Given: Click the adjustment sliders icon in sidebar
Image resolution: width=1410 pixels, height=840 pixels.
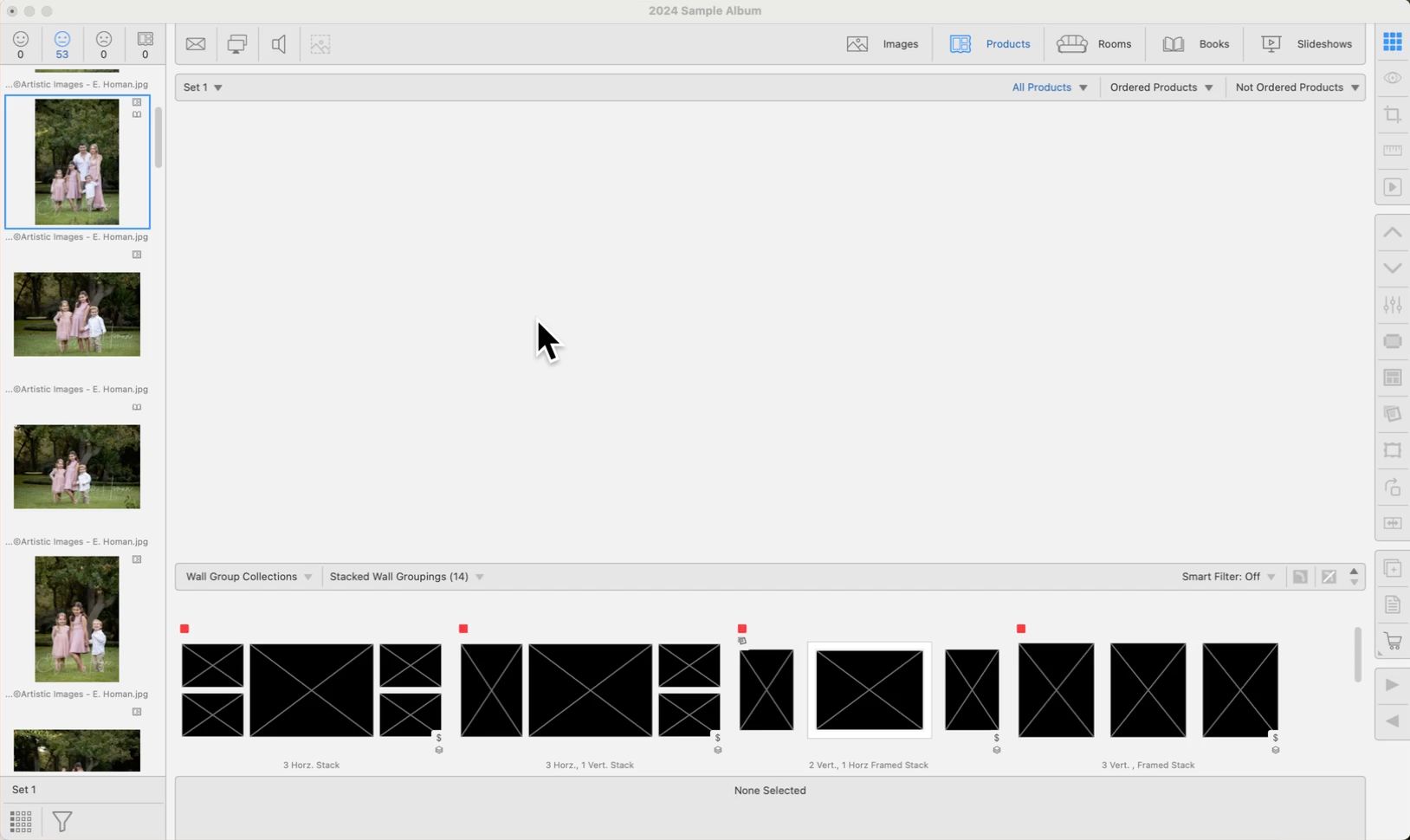Looking at the screenshot, I should point(1392,305).
